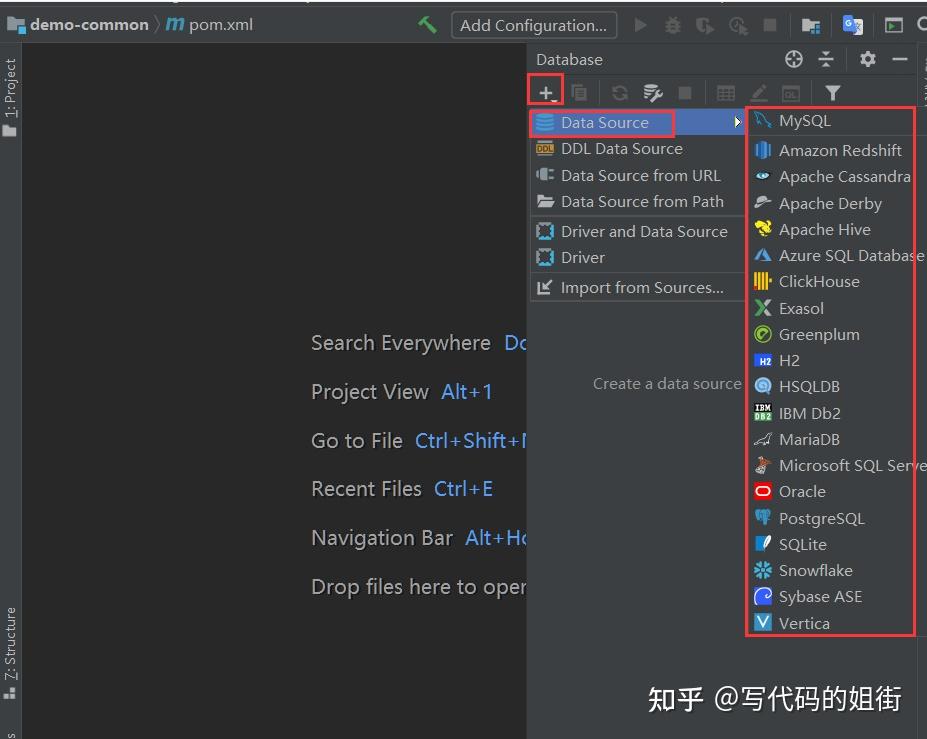Screen dimensions: 927x739
Task: Click the Stop square in the main toolbar
Action: click(x=770, y=25)
